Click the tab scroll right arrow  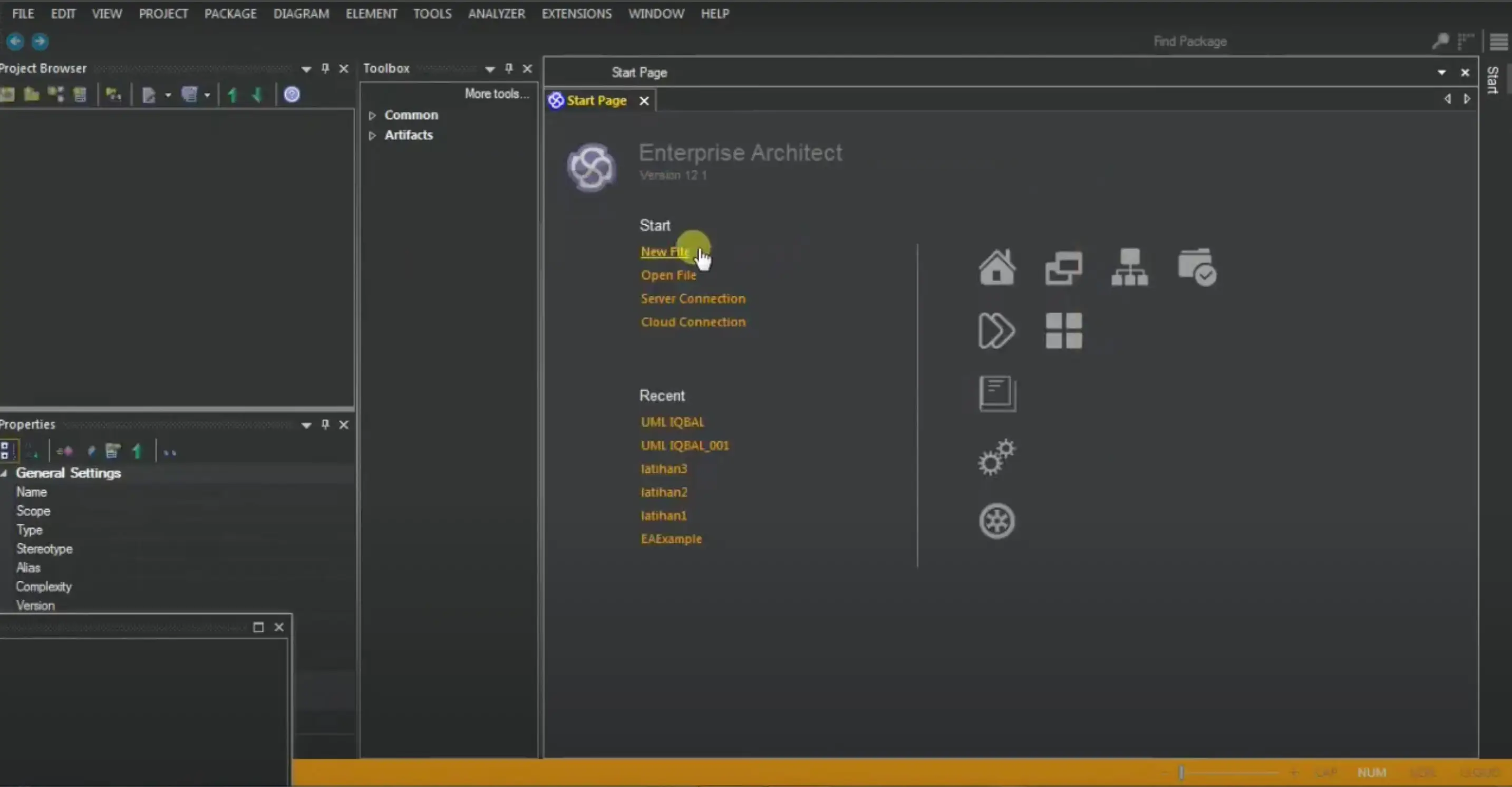click(x=1467, y=99)
